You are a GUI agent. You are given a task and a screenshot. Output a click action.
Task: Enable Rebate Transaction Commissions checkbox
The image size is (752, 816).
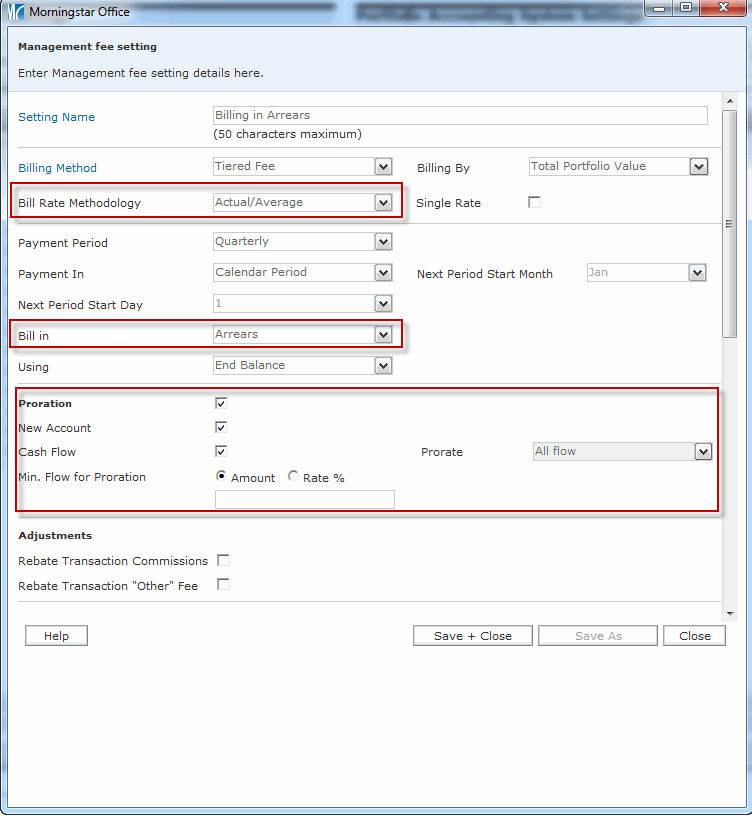[x=223, y=560]
